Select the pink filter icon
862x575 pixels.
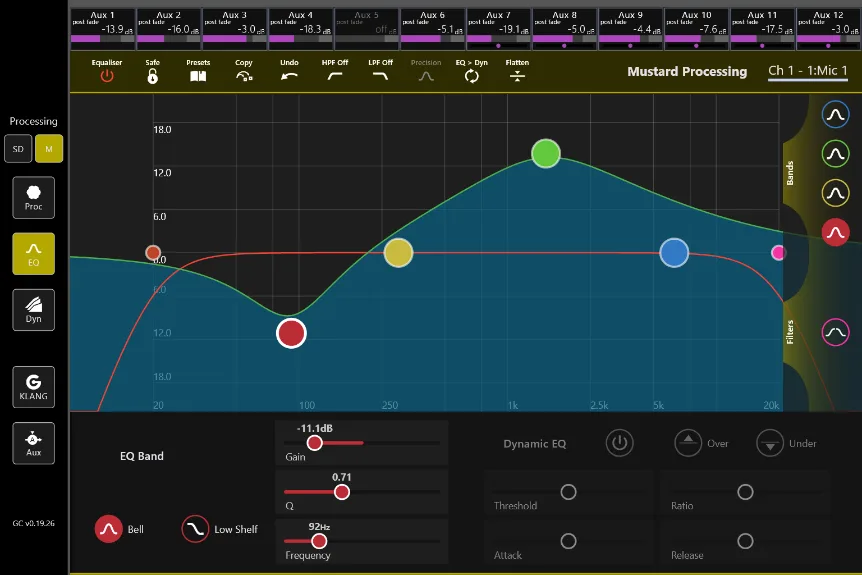[x=835, y=332]
